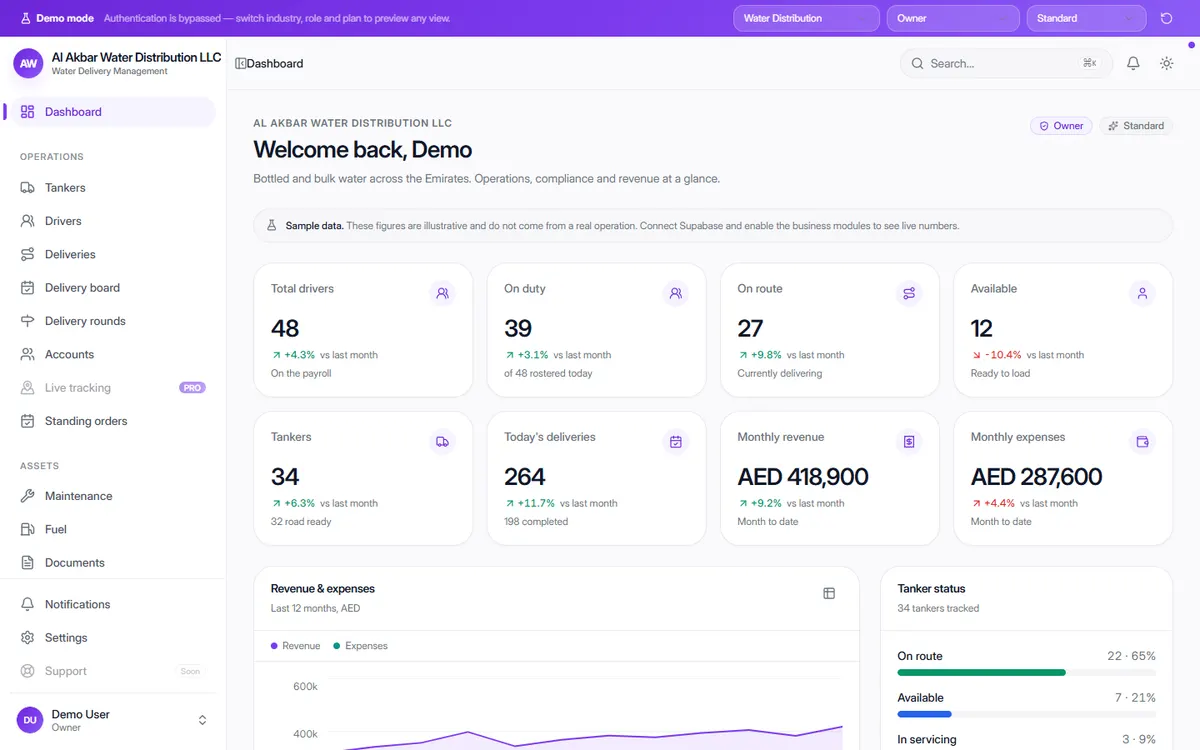
Task: Click the Total drivers card icon
Action: point(442,294)
